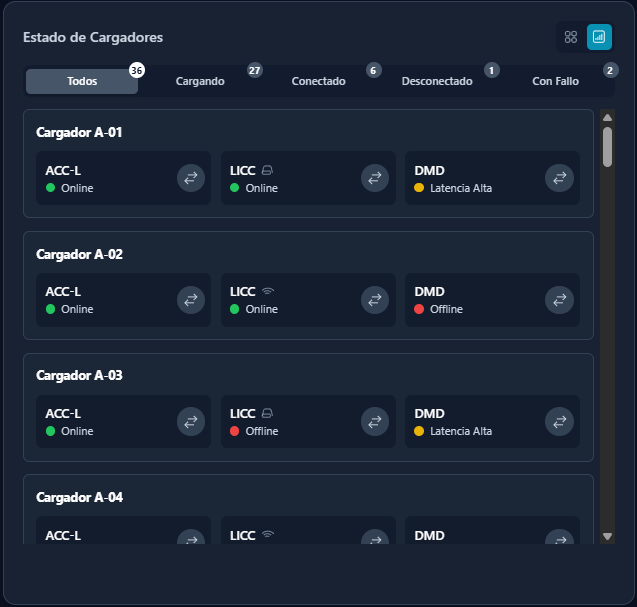Click swap icon for A-03 ACC-L

tap(191, 421)
